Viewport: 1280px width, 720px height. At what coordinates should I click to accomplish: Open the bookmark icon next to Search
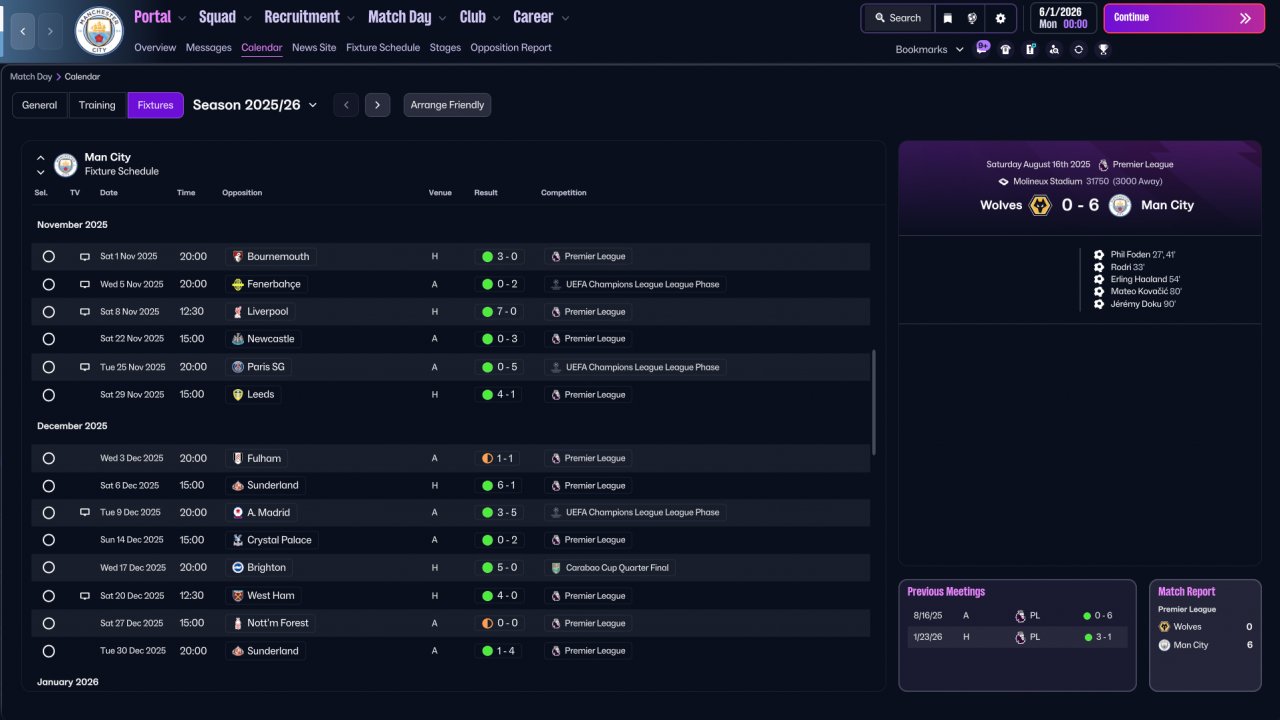coord(947,18)
